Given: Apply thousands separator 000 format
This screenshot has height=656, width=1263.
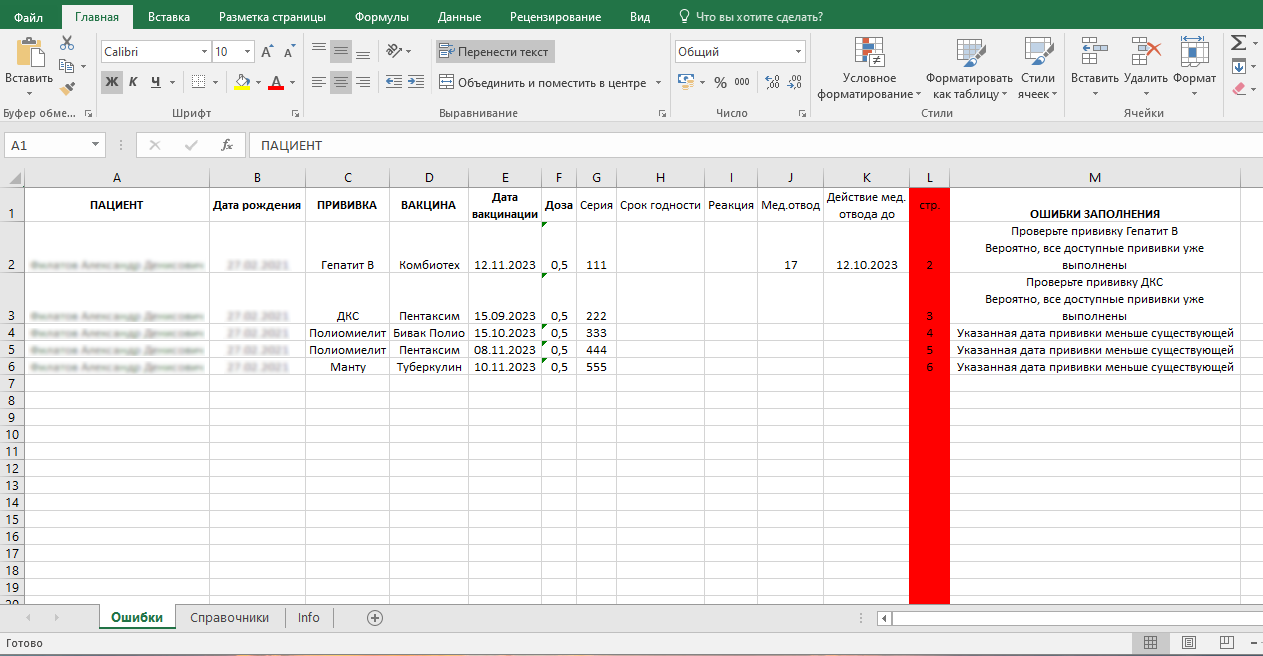Looking at the screenshot, I should (x=742, y=82).
